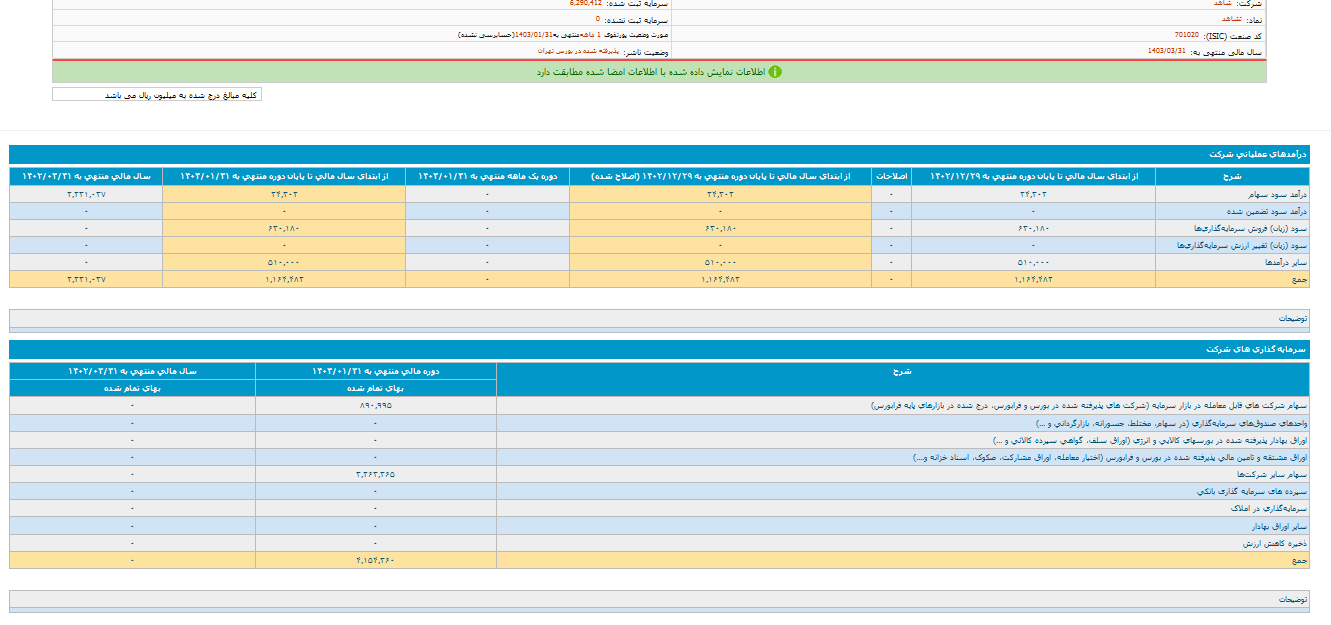Click the green info icon in signature banner
The width and height of the screenshot is (1331, 625).
click(775, 72)
